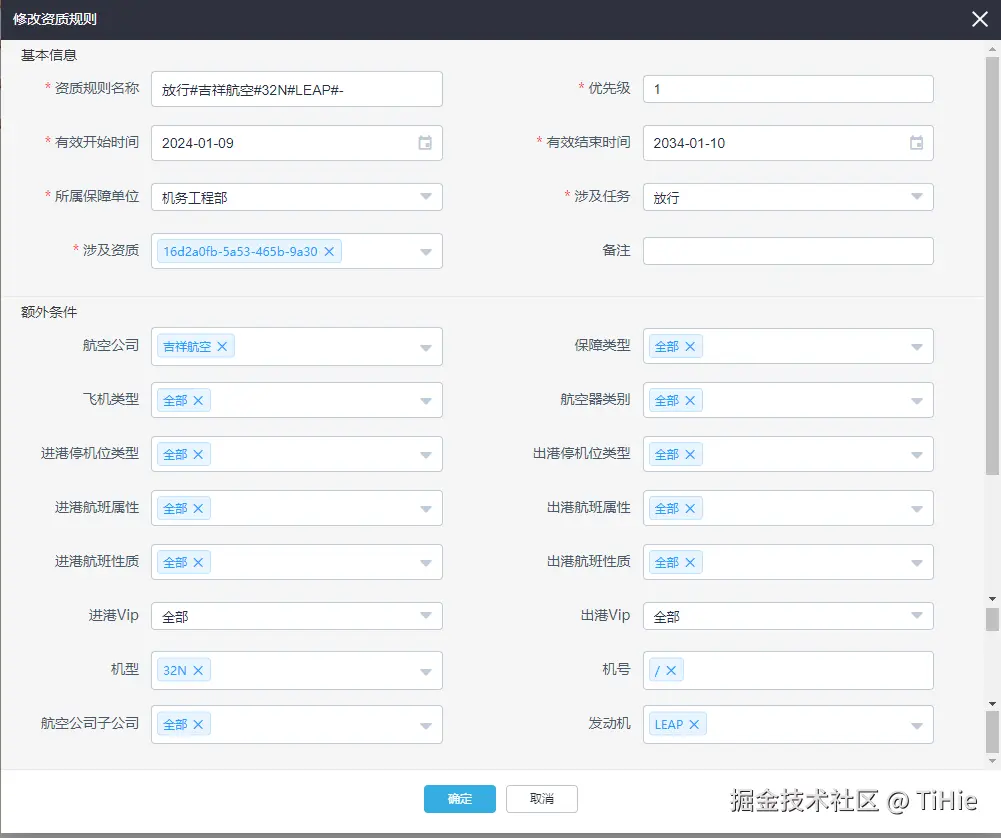Remove 全部 tag in 航空器类别

coord(690,400)
